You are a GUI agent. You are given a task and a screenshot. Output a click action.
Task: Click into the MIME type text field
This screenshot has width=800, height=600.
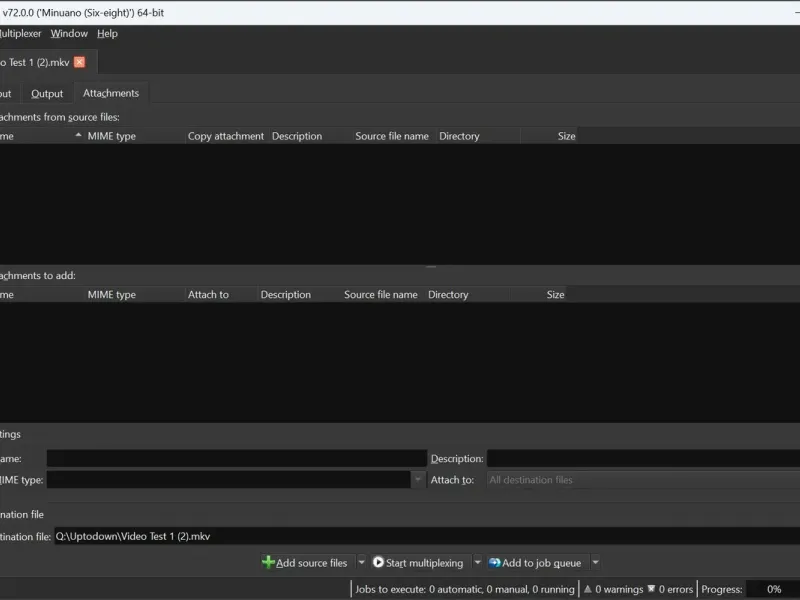(229, 480)
